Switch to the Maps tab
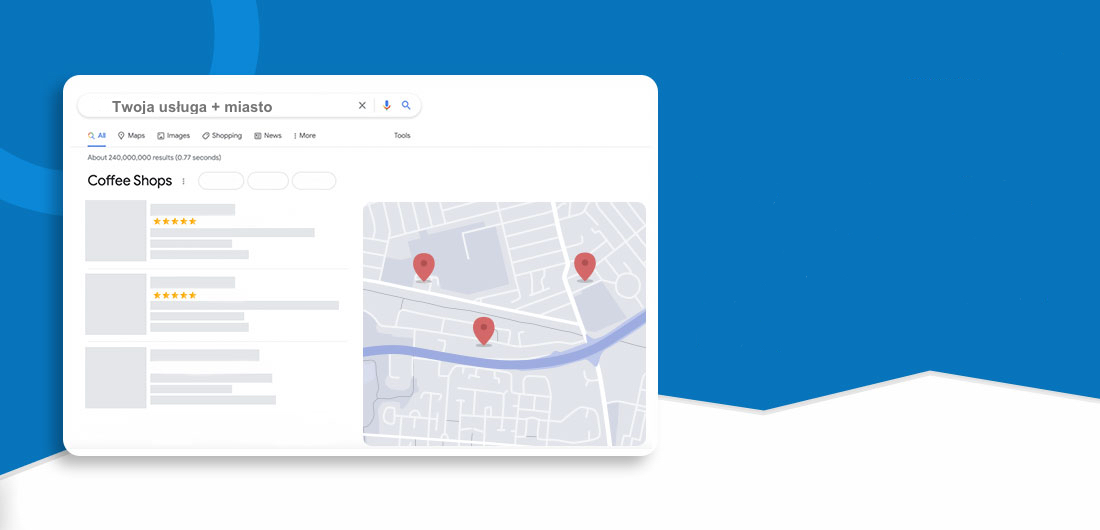This screenshot has height=530, width=1100. tap(131, 135)
